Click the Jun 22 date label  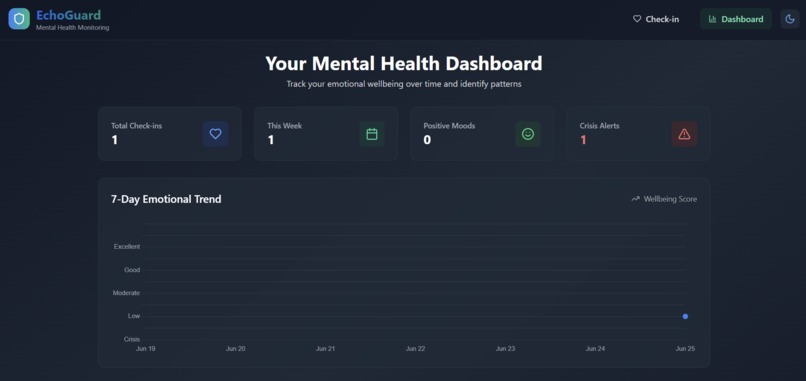415,349
